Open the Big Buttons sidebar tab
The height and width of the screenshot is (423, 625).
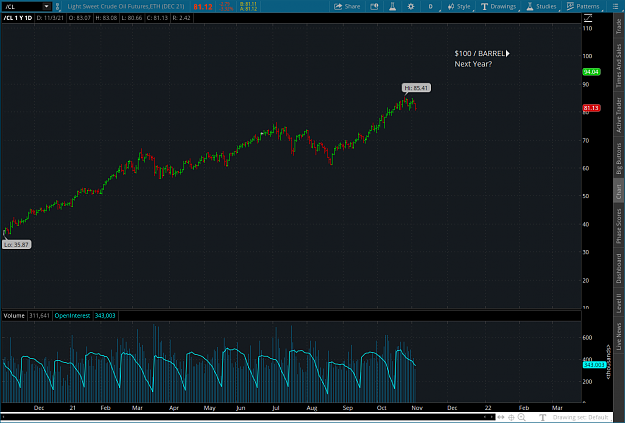tap(619, 159)
